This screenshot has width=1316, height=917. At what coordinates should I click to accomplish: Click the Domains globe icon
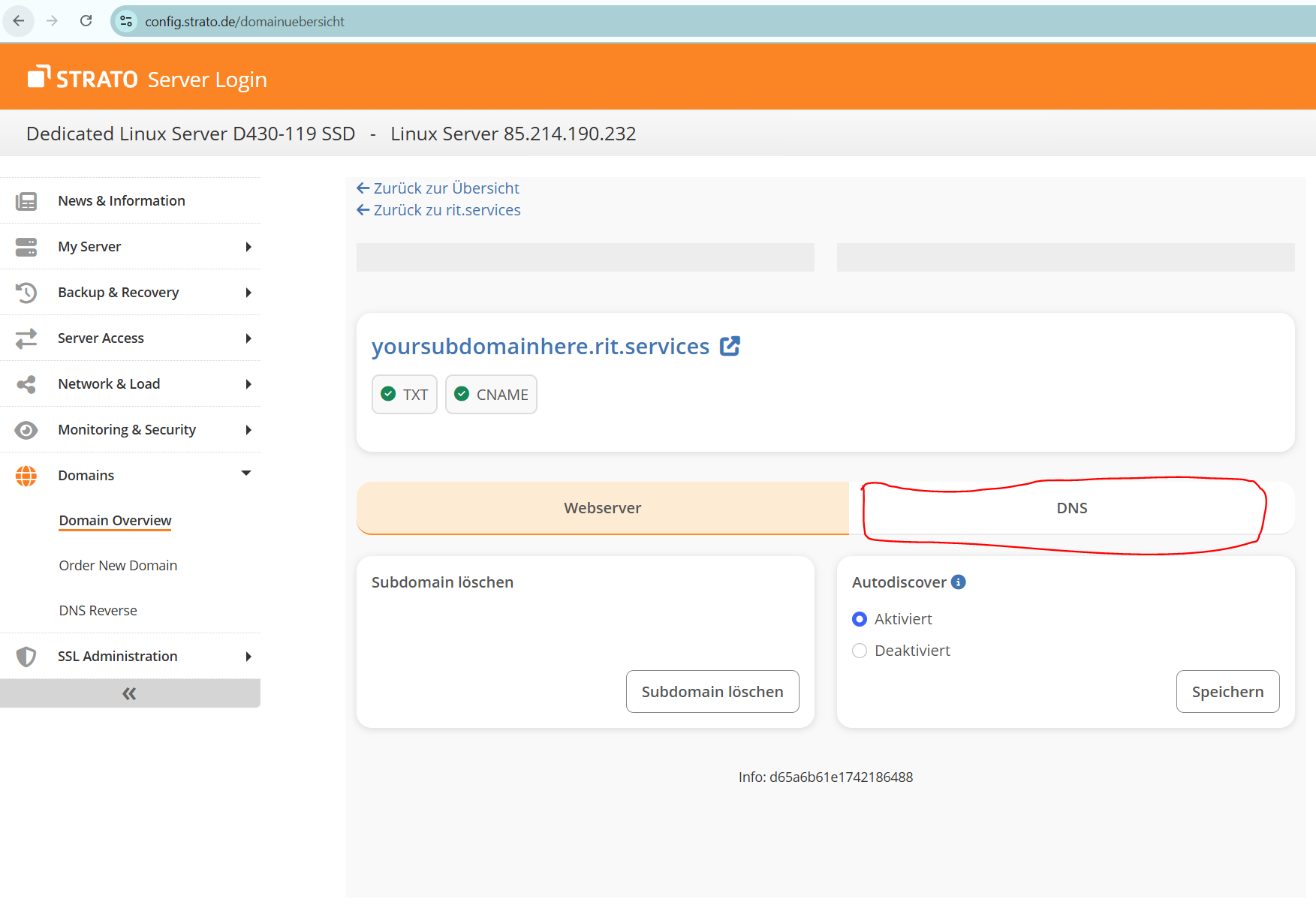[x=26, y=476]
